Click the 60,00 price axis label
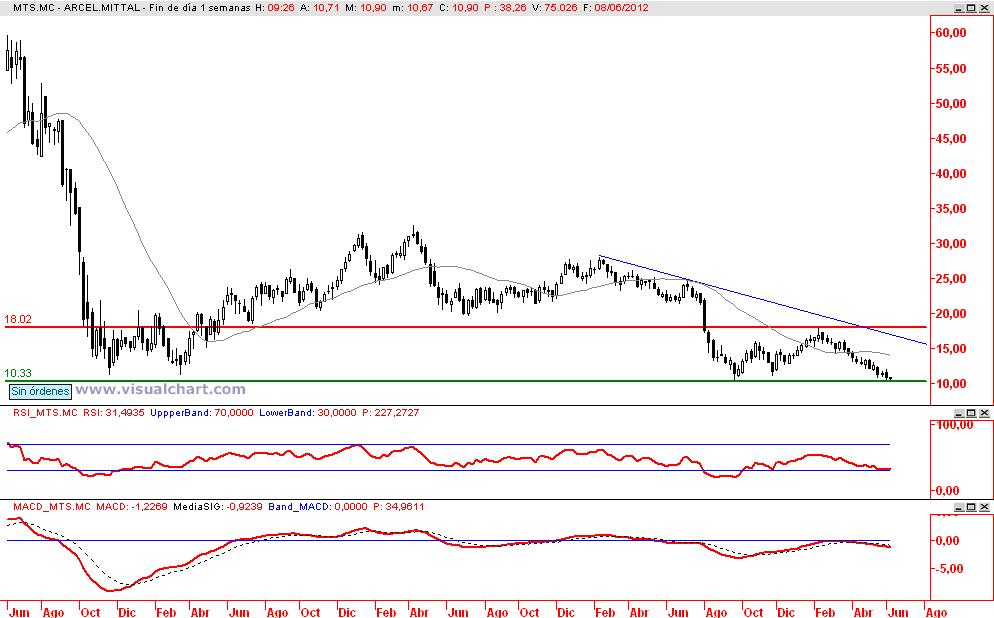This screenshot has width=994, height=618. click(x=951, y=33)
